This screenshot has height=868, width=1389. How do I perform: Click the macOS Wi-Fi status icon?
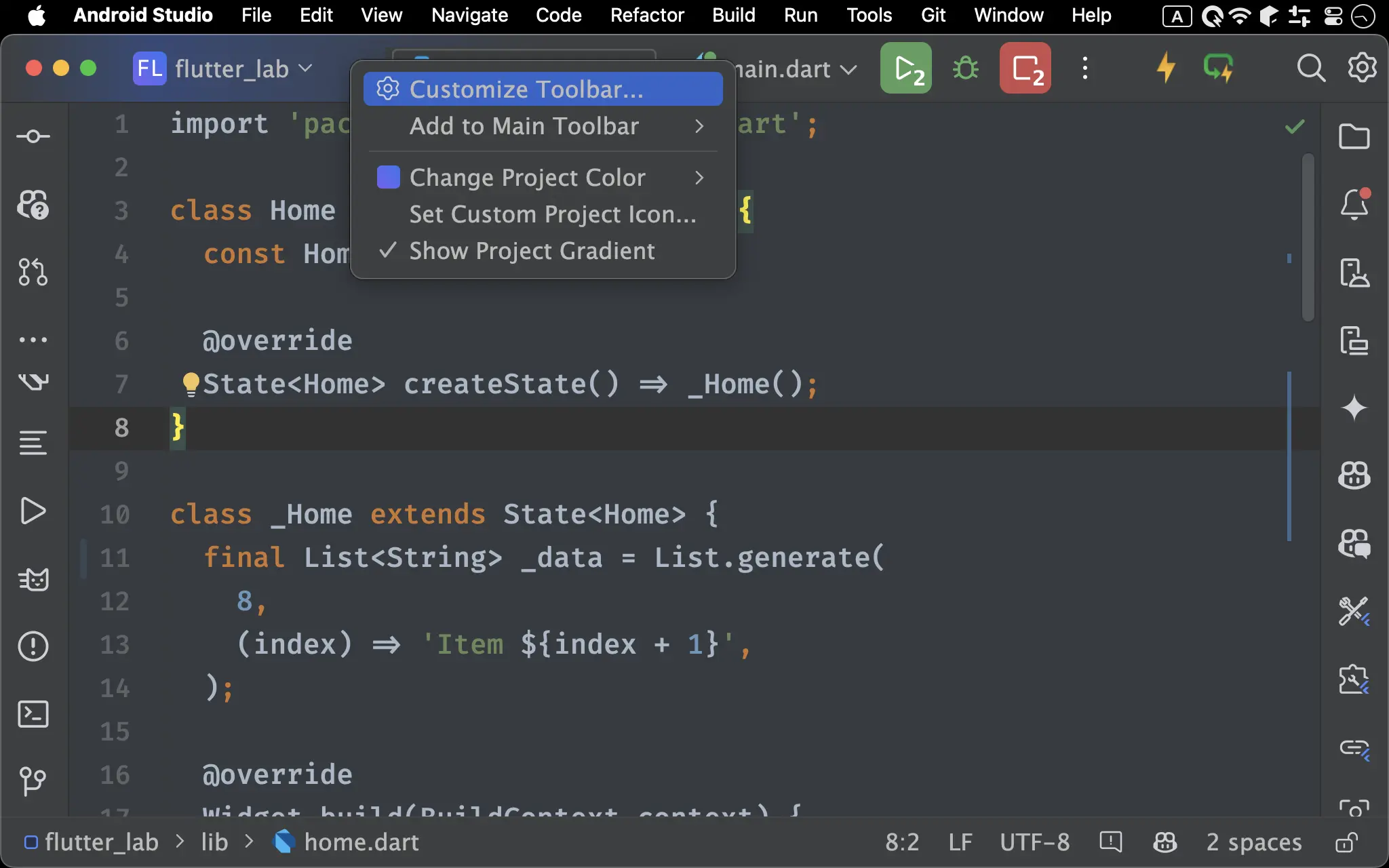[x=1240, y=15]
